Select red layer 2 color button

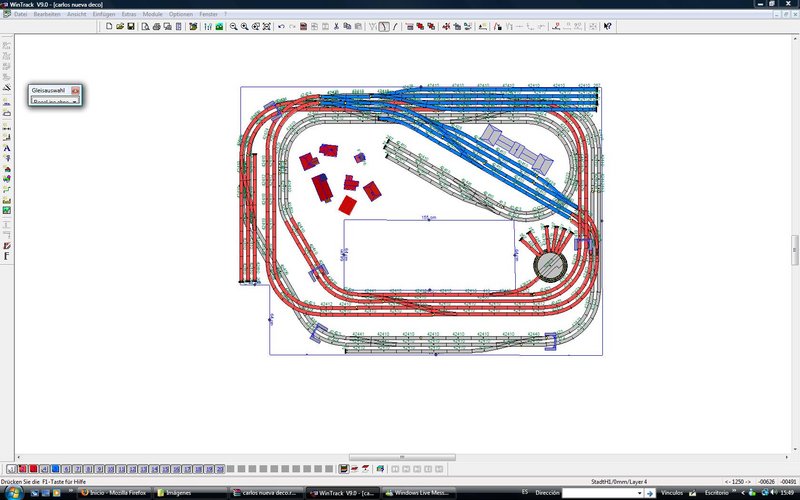[22, 469]
